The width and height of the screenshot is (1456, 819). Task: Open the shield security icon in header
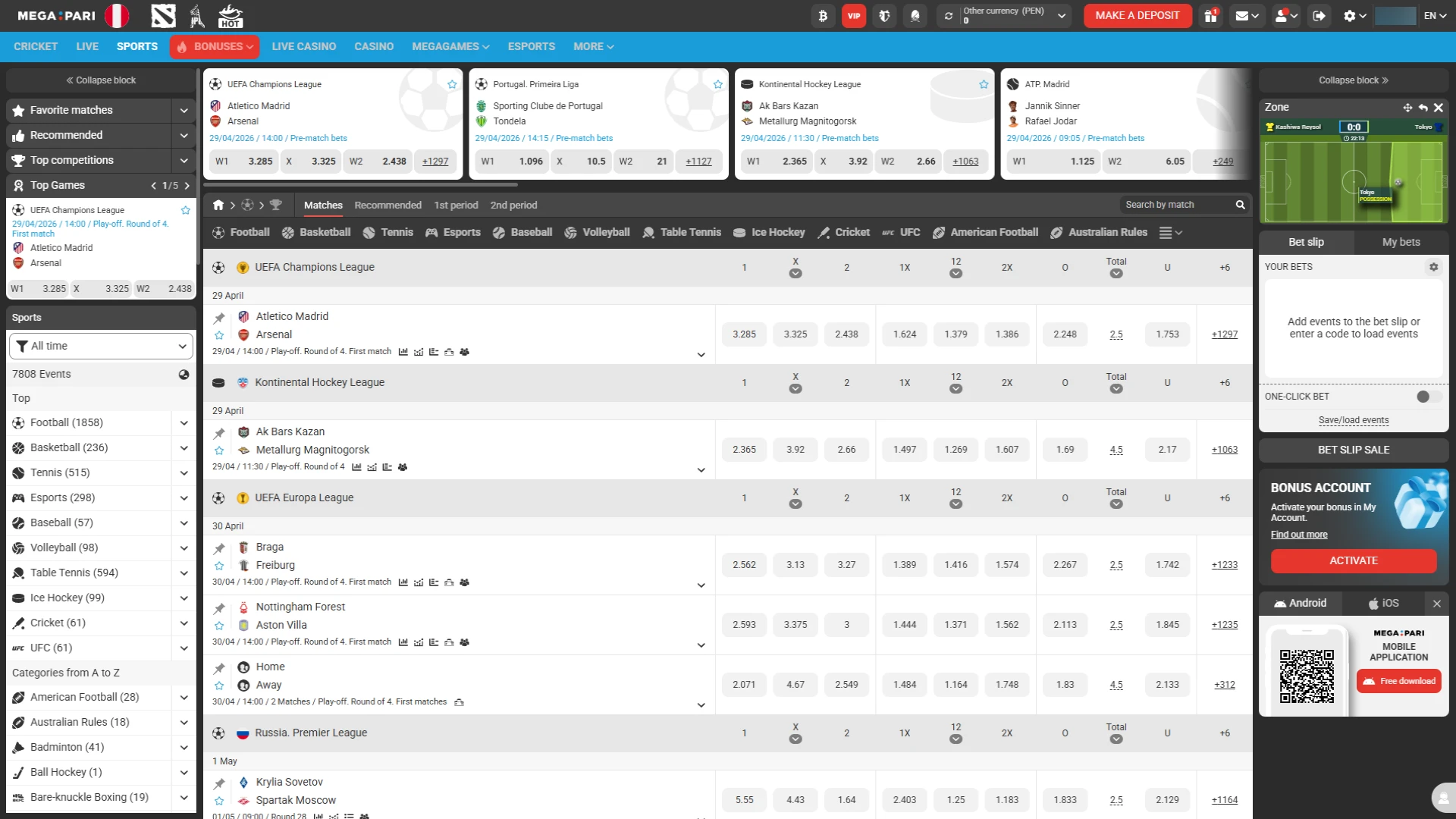884,16
